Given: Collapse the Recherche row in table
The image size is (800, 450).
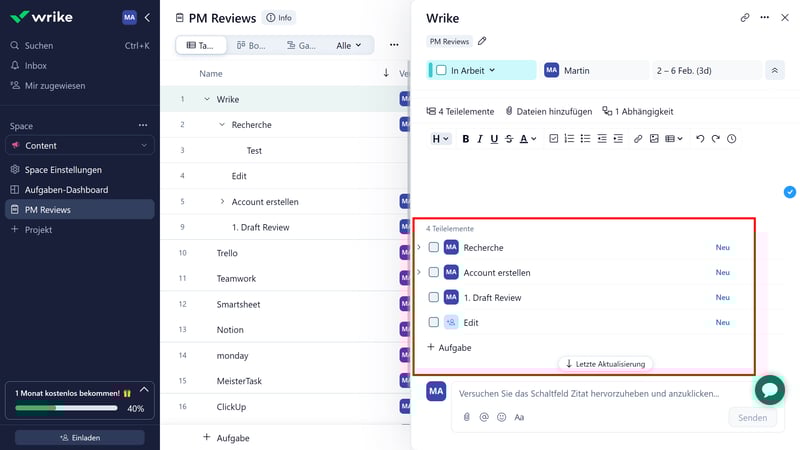Looking at the screenshot, I should pyautogui.click(x=222, y=124).
